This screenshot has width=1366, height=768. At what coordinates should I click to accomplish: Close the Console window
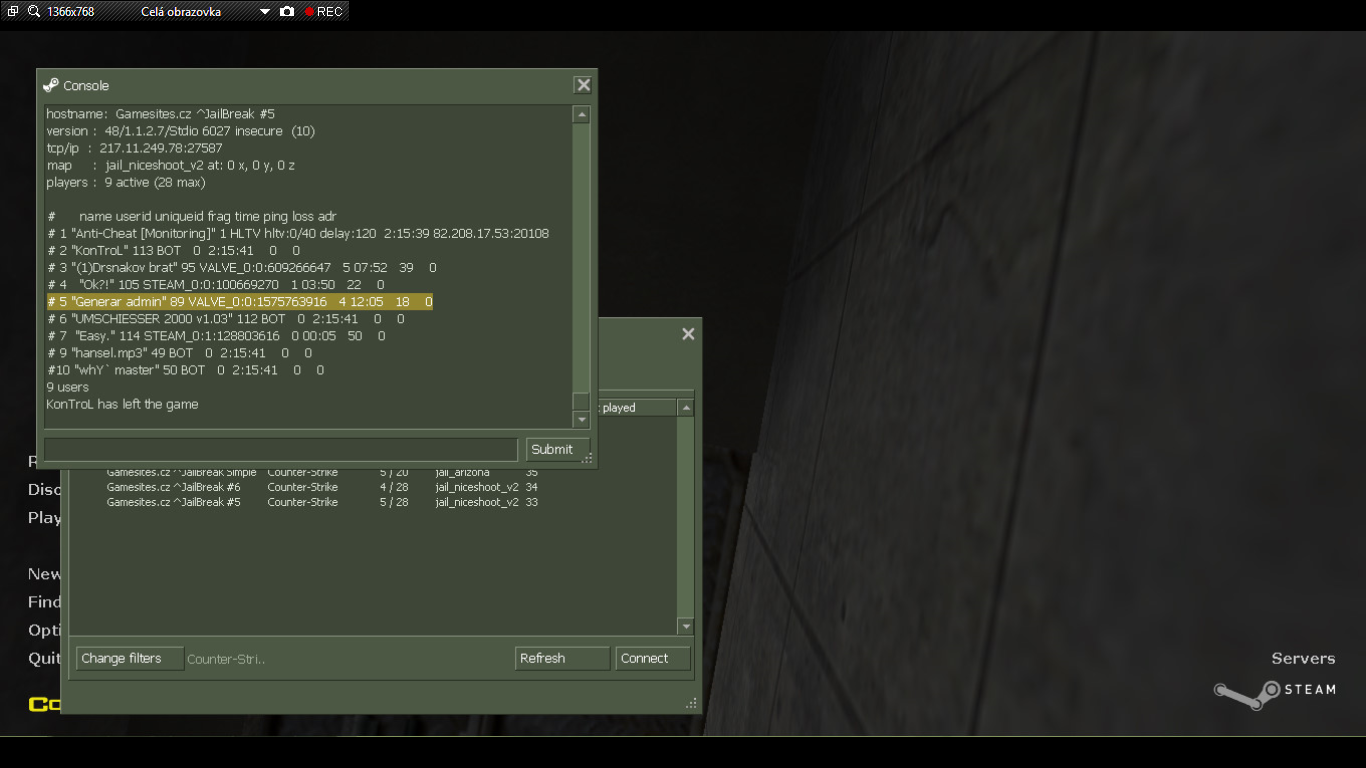(x=583, y=85)
